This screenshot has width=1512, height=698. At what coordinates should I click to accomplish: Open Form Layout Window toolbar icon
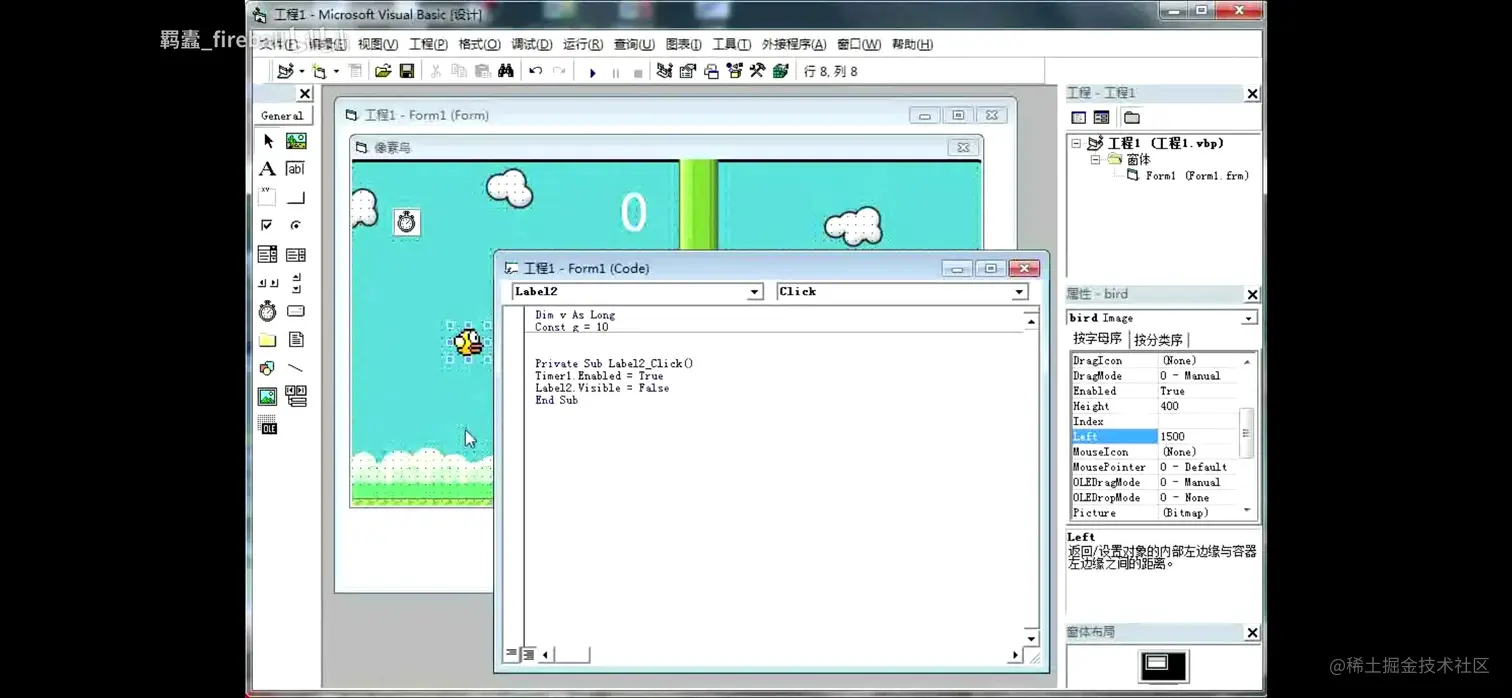coord(711,71)
